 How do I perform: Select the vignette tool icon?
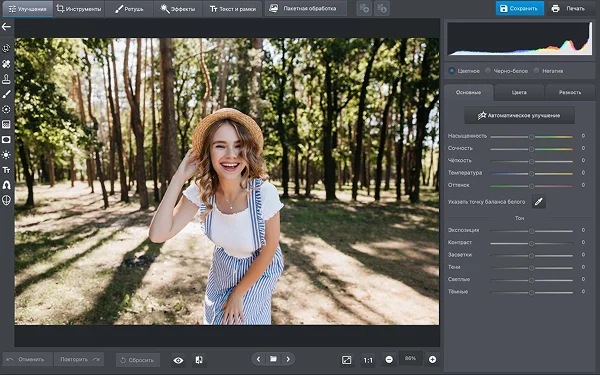[6, 140]
